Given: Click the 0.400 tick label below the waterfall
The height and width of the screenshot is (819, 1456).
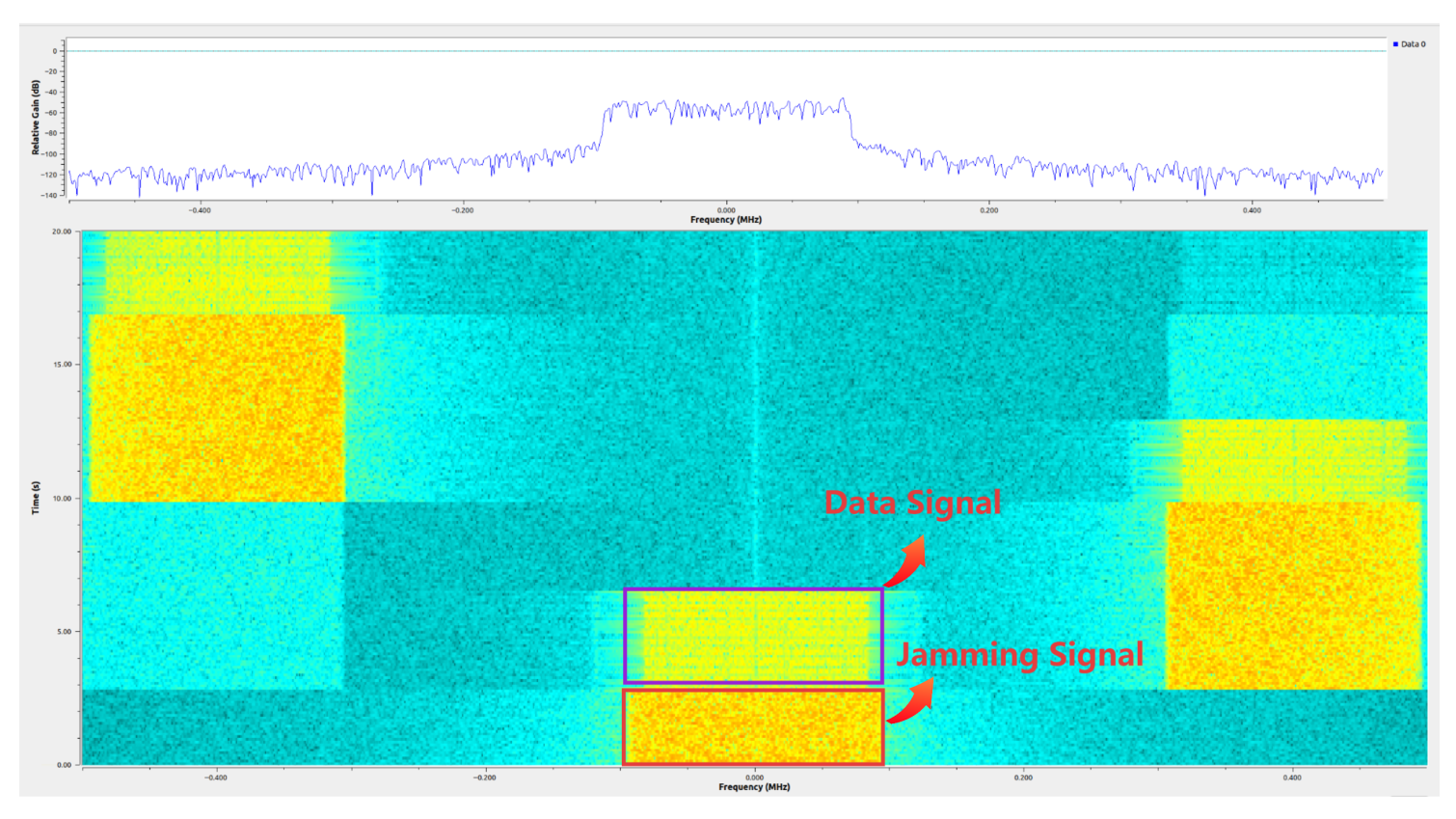Looking at the screenshot, I should pos(1291,778).
